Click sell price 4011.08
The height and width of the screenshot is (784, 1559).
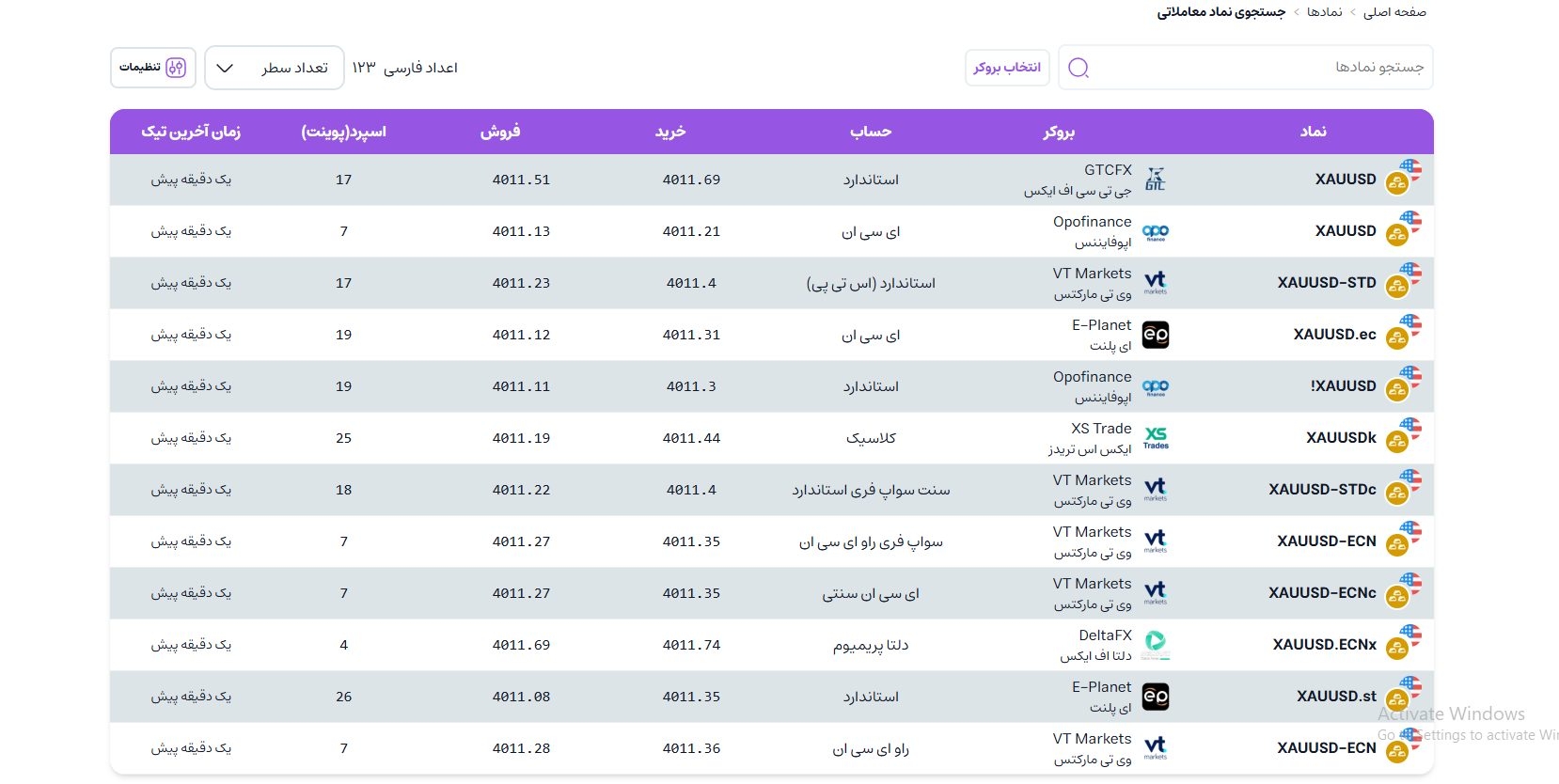coord(521,697)
